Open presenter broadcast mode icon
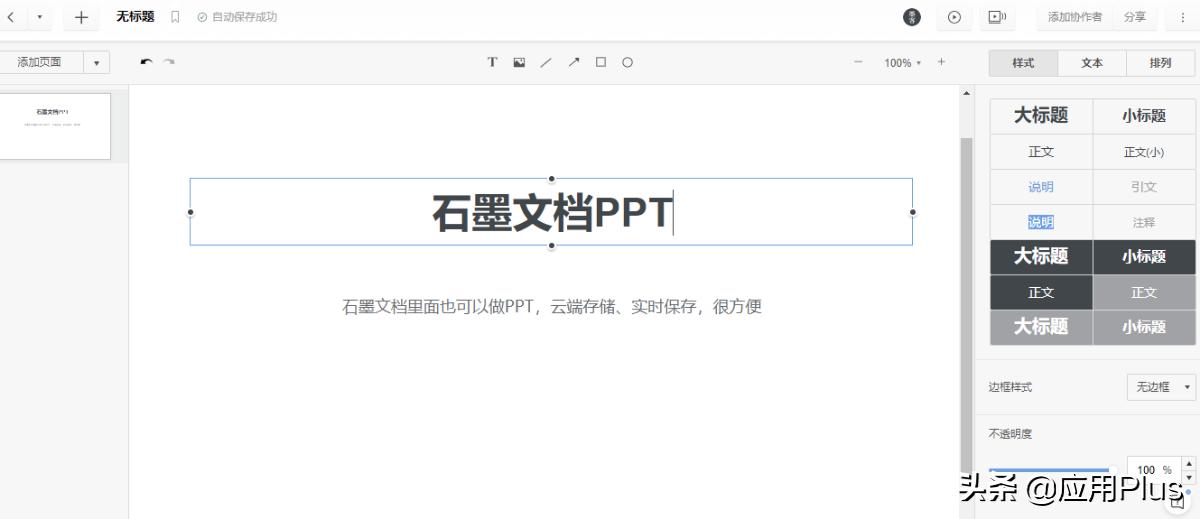1200x519 pixels. coord(996,17)
